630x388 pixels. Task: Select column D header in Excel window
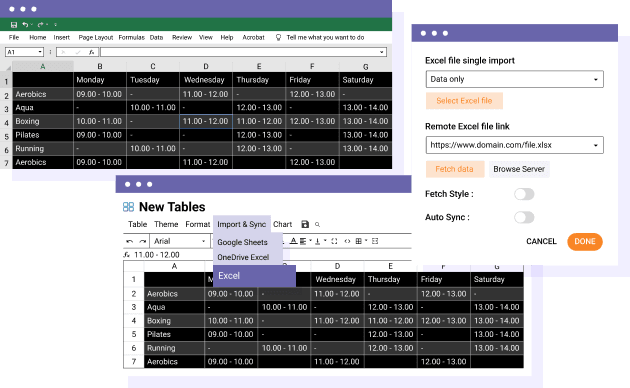point(206,66)
